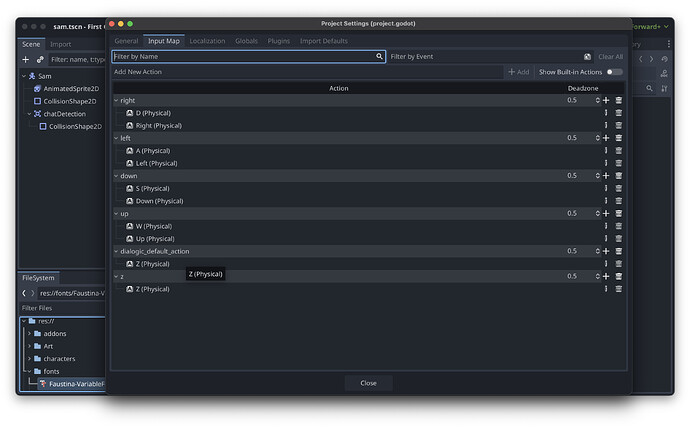Delete the up action

point(618,213)
